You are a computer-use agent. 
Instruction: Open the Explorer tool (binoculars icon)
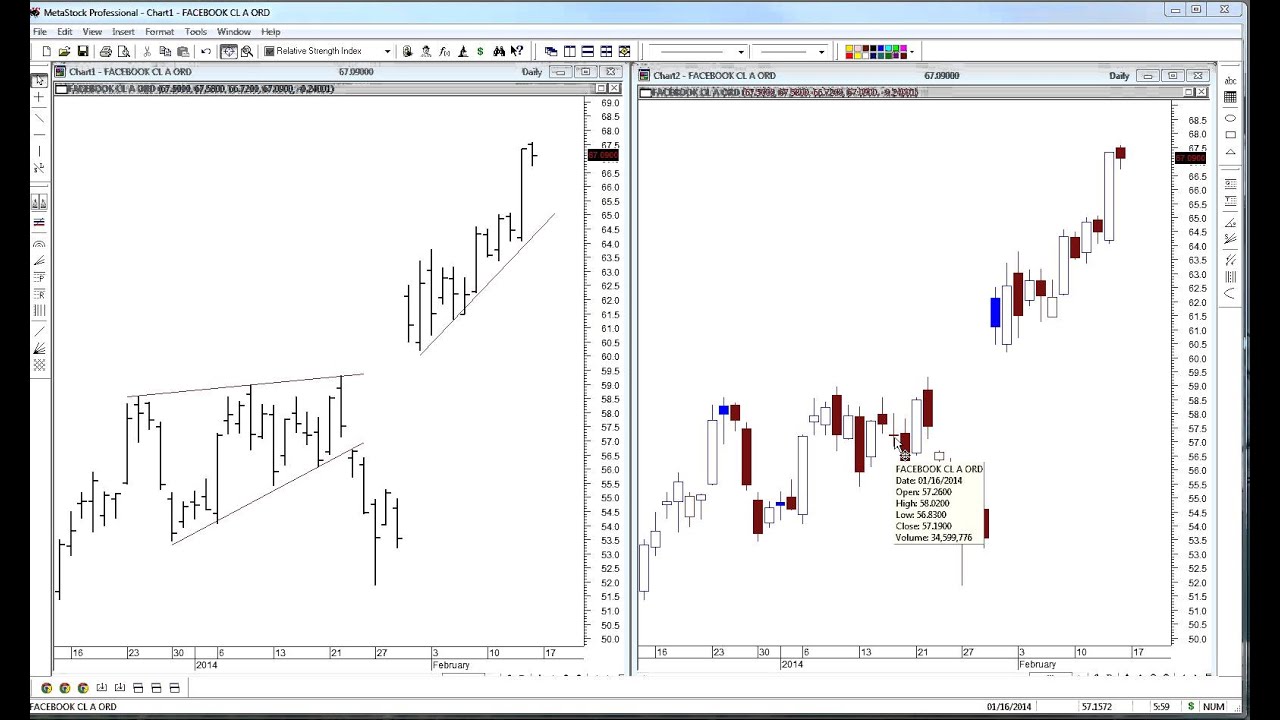pyautogui.click(x=499, y=51)
